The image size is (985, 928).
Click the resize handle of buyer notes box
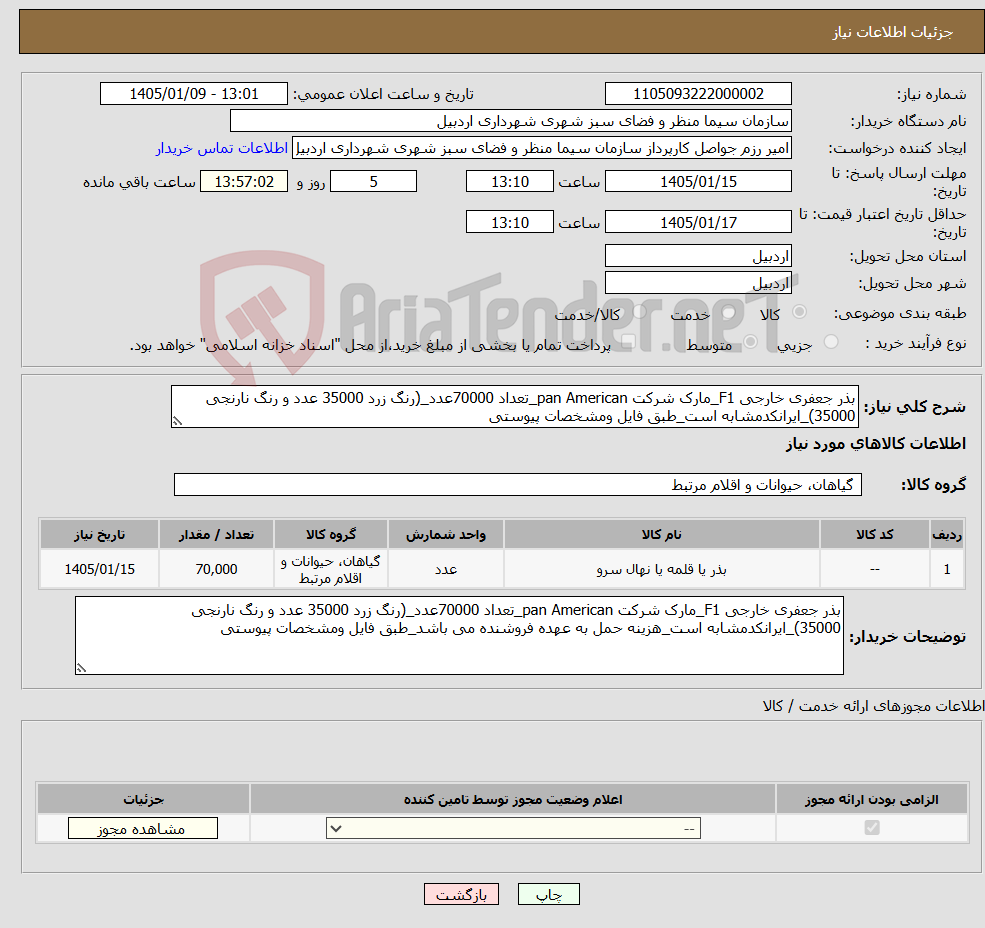pyautogui.click(x=81, y=668)
